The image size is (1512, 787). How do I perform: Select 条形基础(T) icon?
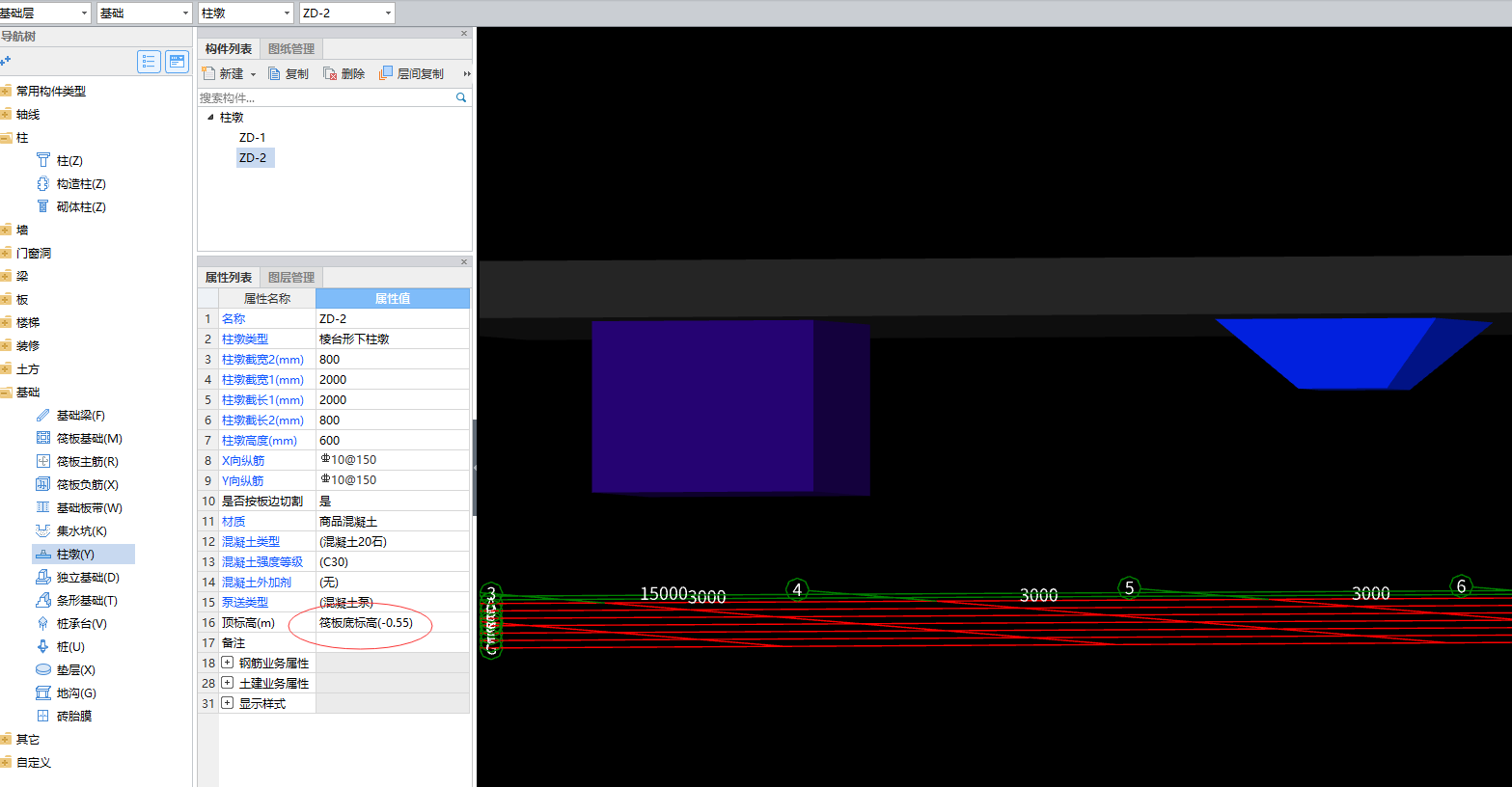(42, 600)
